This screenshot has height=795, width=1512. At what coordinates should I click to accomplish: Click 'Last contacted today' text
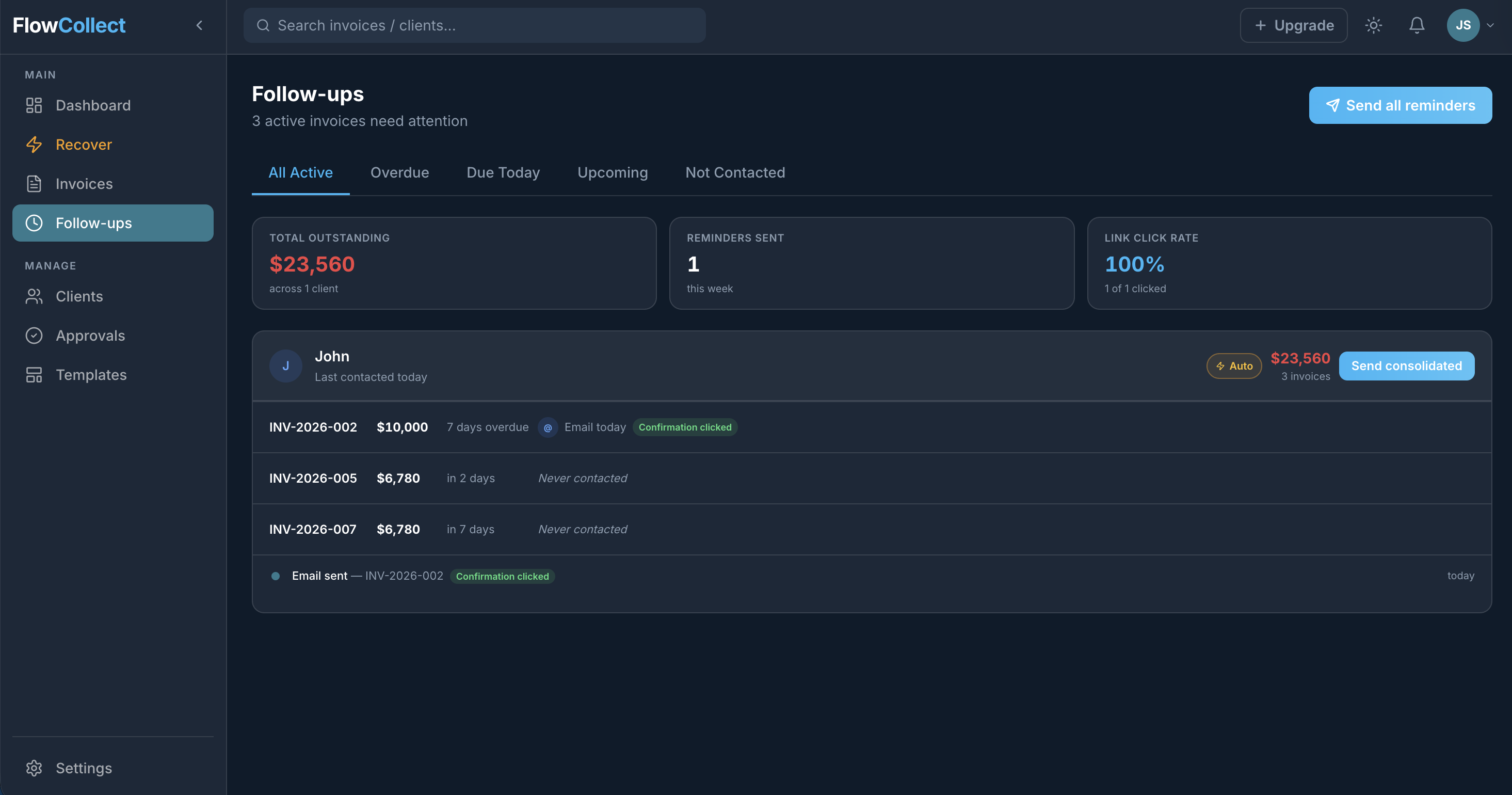click(371, 377)
